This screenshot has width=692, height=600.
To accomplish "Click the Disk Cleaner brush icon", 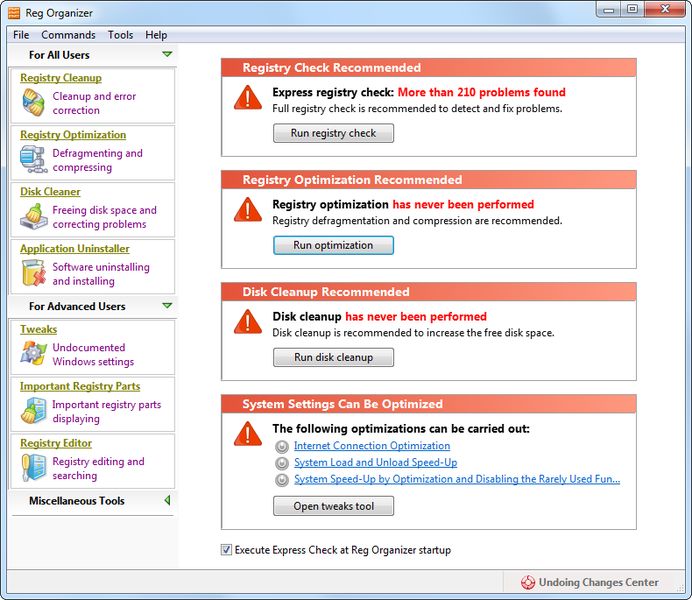I will (34, 216).
